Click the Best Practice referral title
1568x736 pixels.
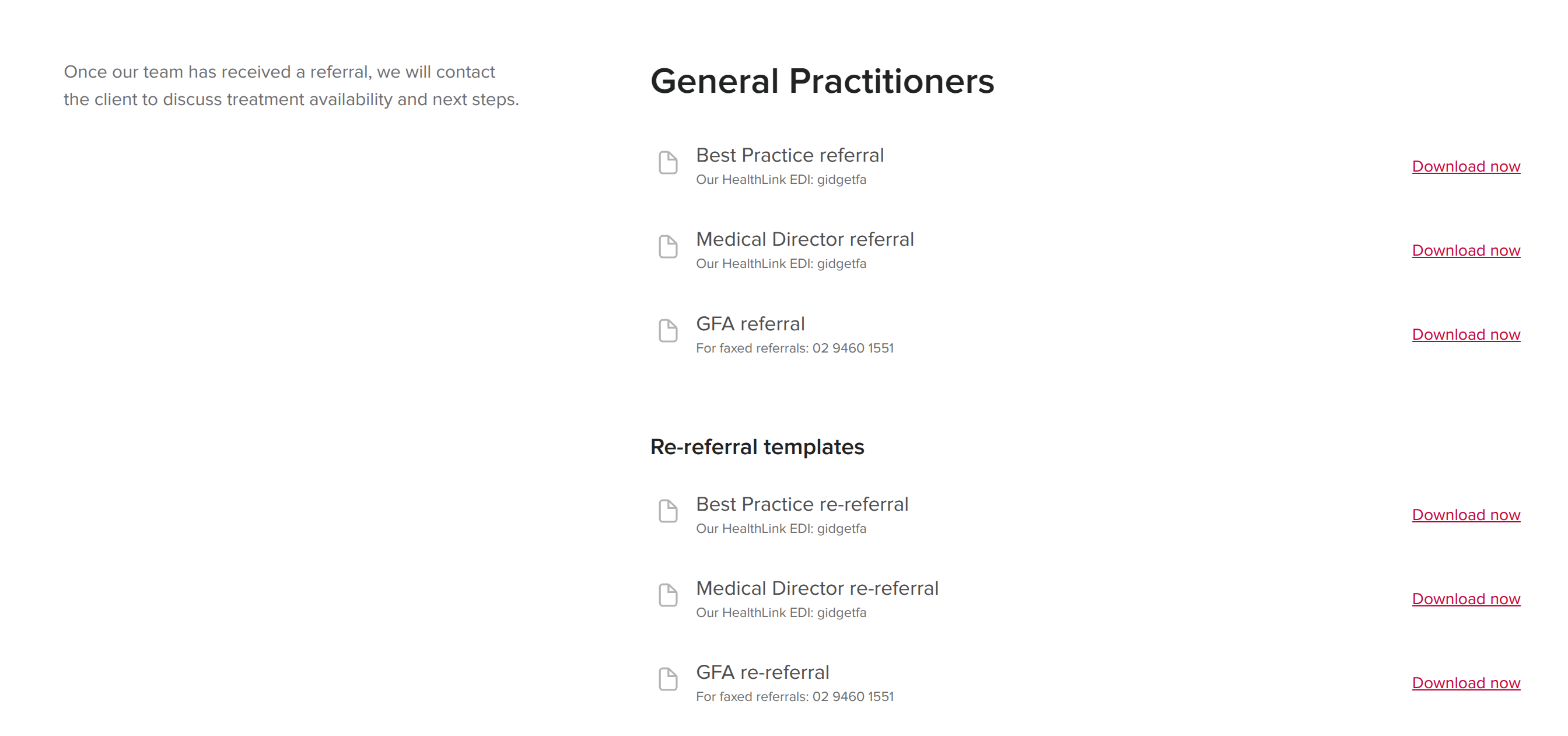(x=789, y=155)
